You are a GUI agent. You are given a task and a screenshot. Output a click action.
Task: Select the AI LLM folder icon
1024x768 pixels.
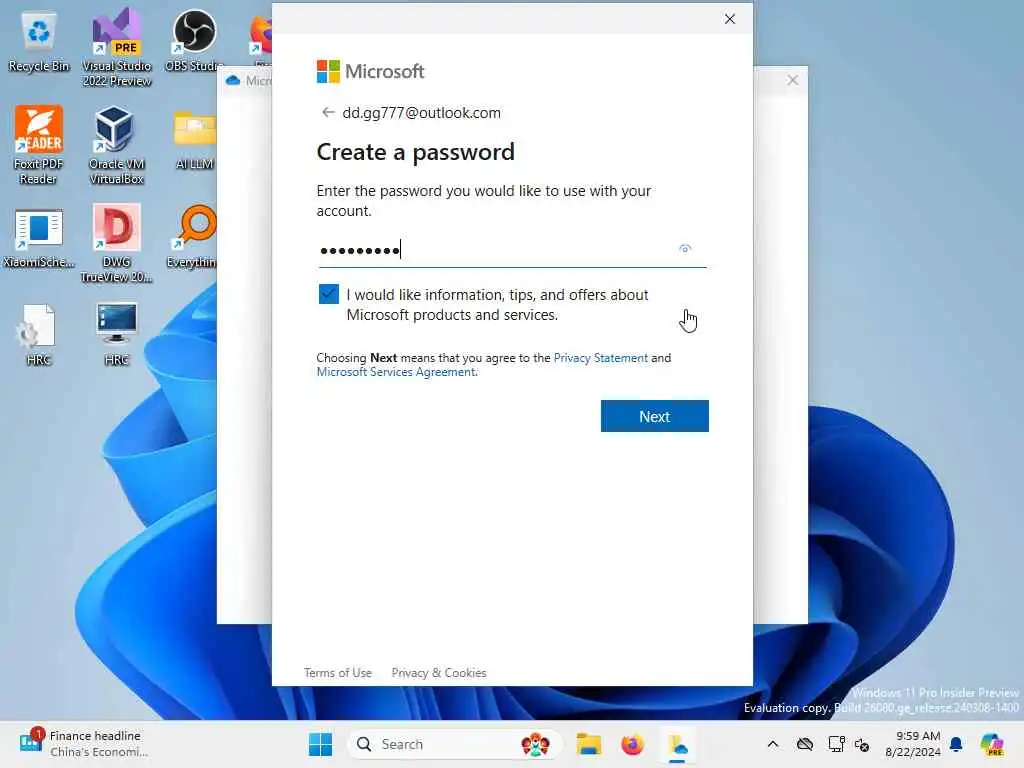click(x=195, y=140)
